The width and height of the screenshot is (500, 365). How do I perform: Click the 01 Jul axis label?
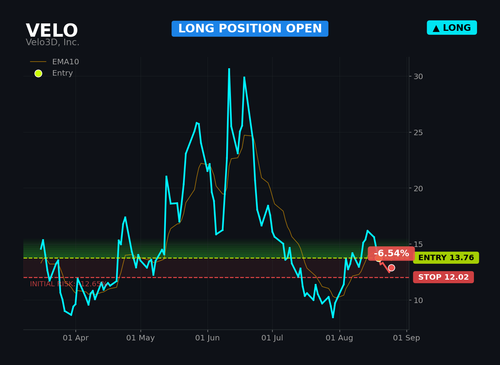click(272, 338)
